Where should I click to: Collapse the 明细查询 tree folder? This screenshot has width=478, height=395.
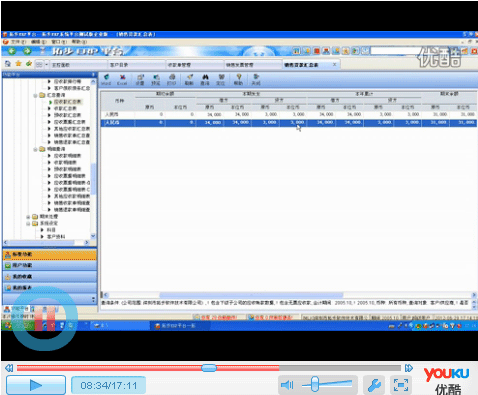tap(35, 149)
